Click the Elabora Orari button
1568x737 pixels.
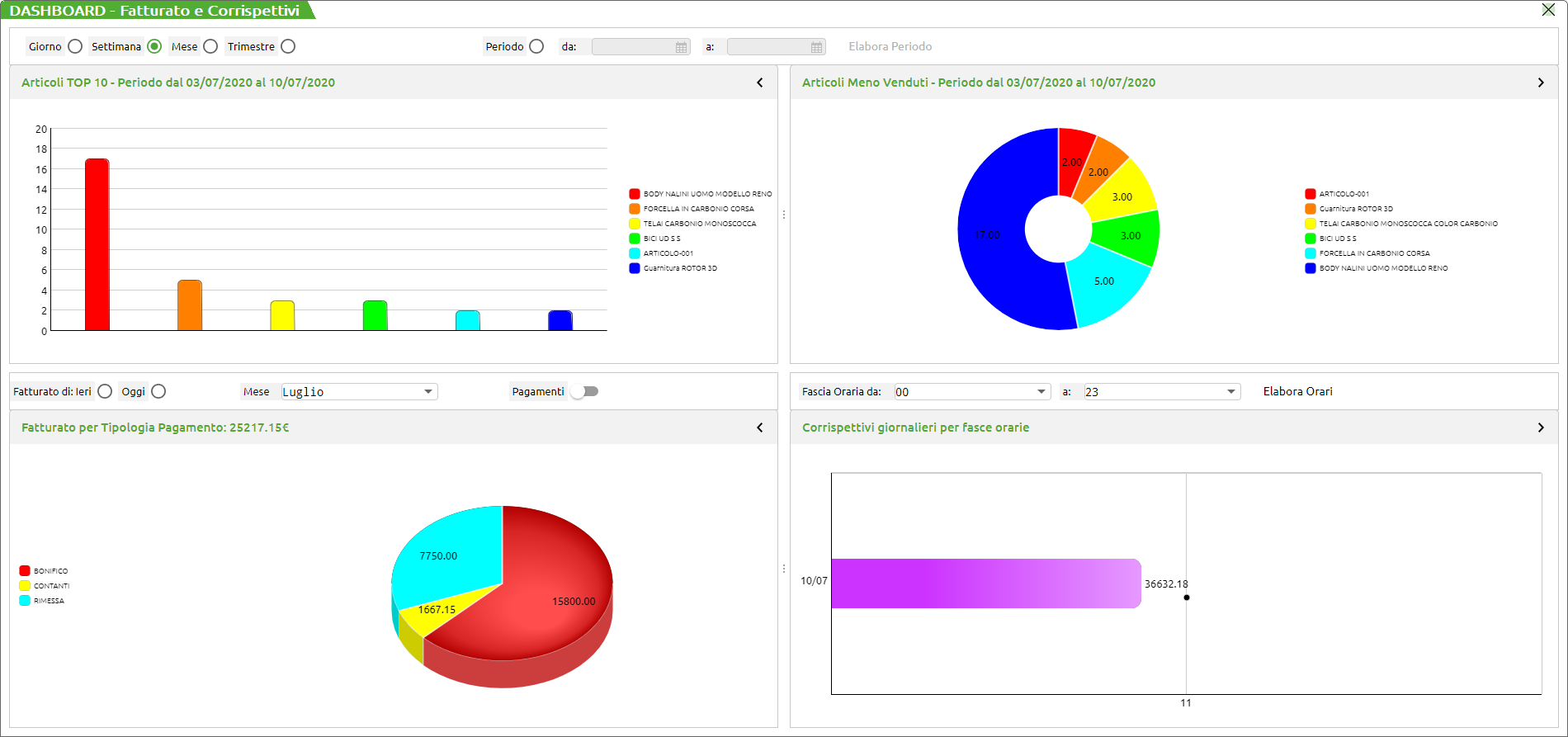pyautogui.click(x=1297, y=391)
